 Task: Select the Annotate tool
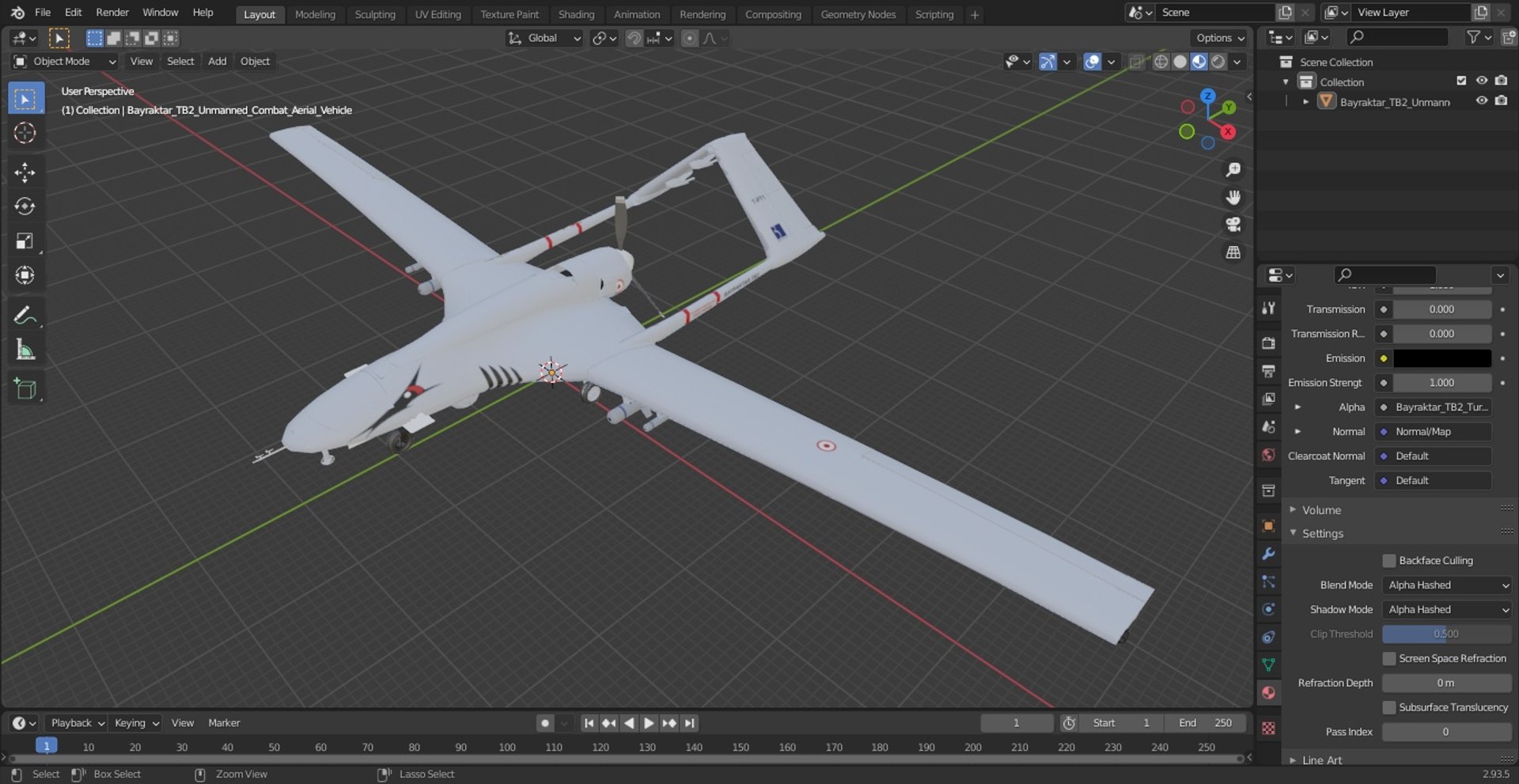click(x=25, y=315)
